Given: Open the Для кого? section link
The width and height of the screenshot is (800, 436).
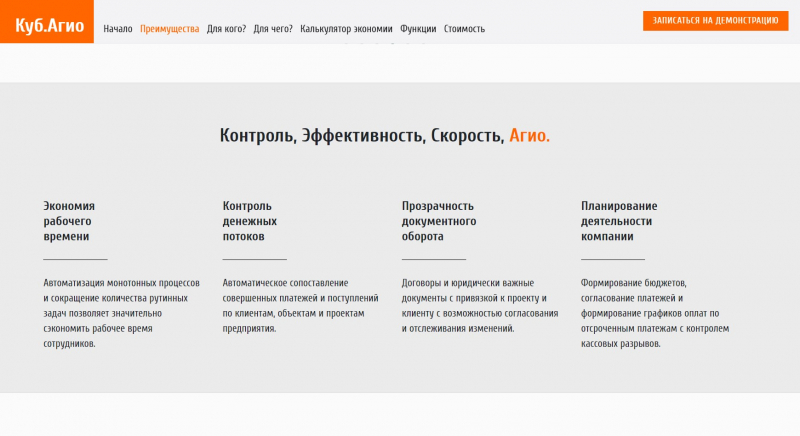Looking at the screenshot, I should (226, 29).
